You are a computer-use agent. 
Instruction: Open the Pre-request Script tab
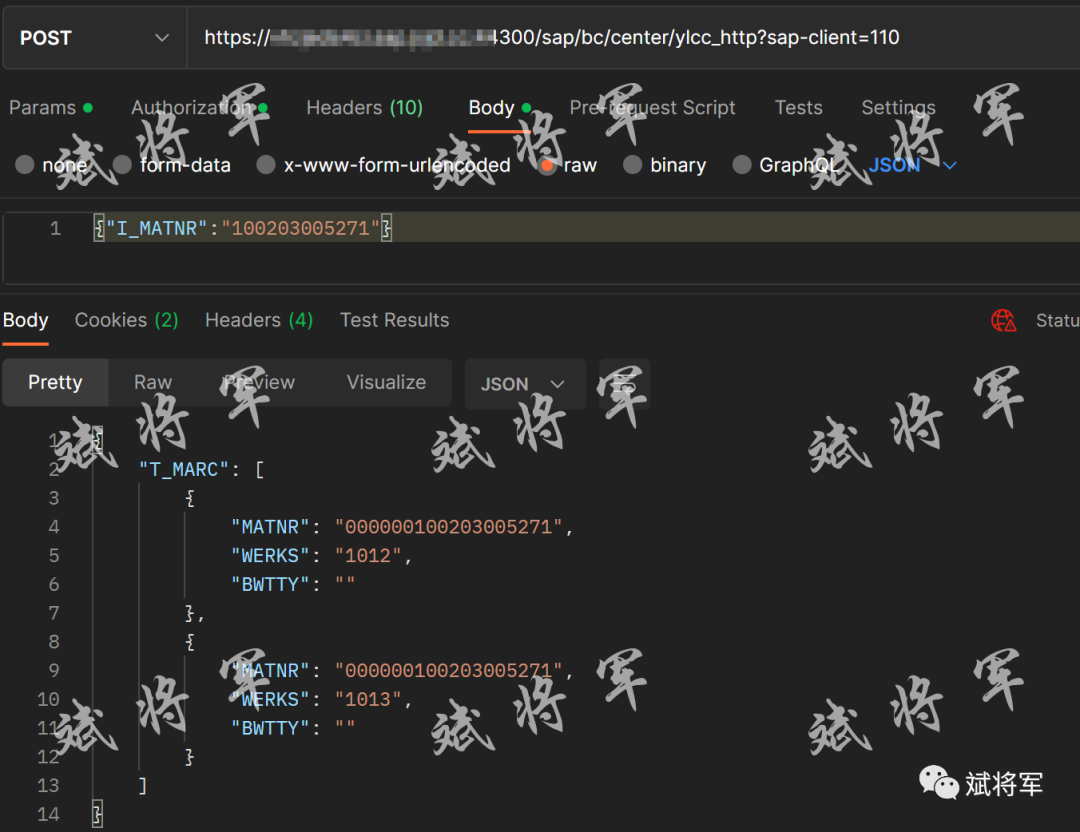click(x=652, y=107)
